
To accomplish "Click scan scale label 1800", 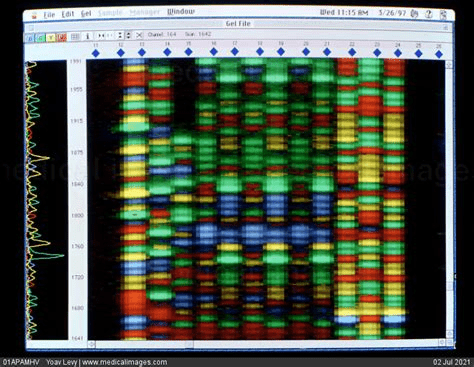I will click(x=77, y=215).
